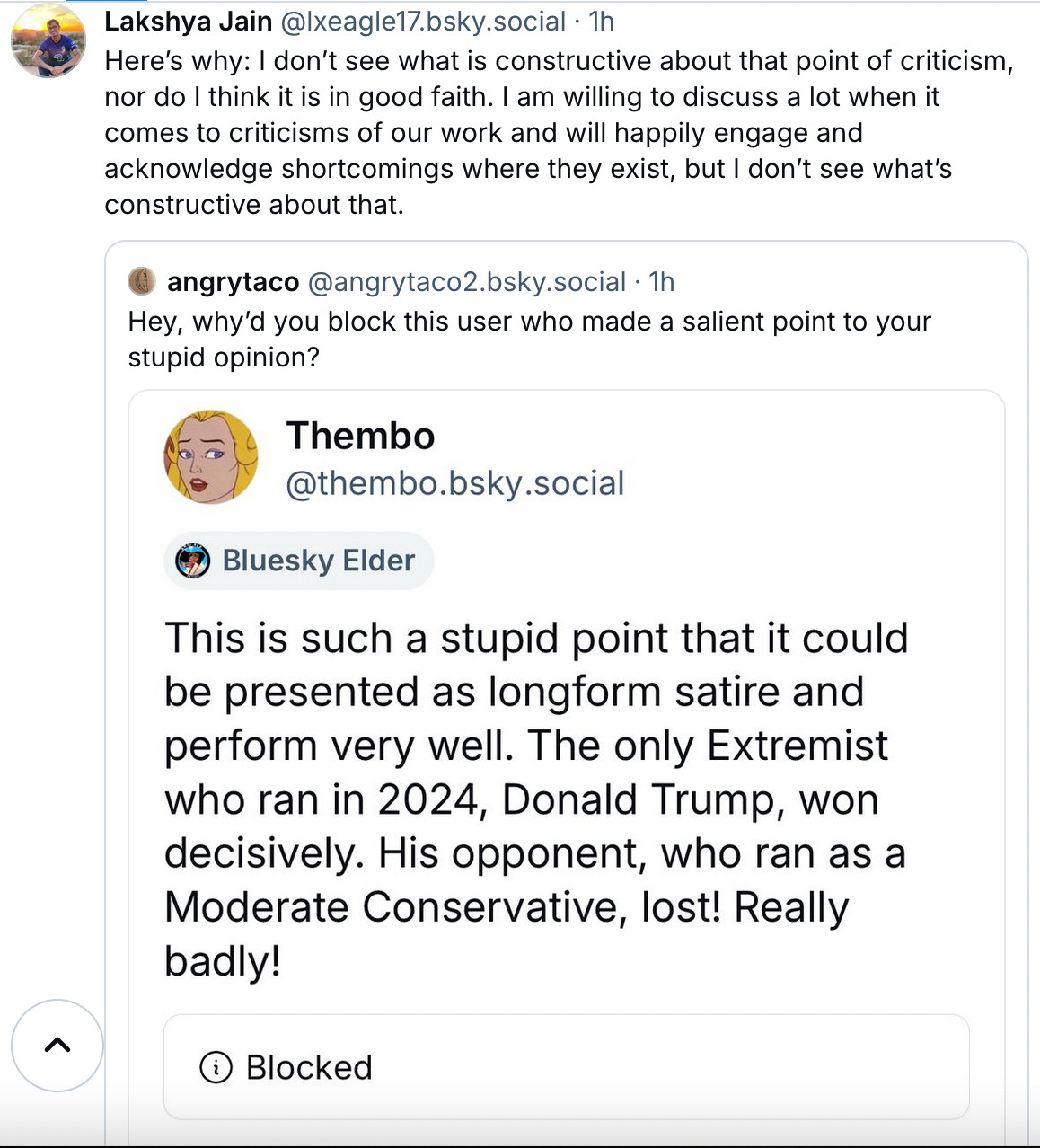Open the Lakshya Jain display name link
Viewport: 1040px width, 1148px height.
188,21
